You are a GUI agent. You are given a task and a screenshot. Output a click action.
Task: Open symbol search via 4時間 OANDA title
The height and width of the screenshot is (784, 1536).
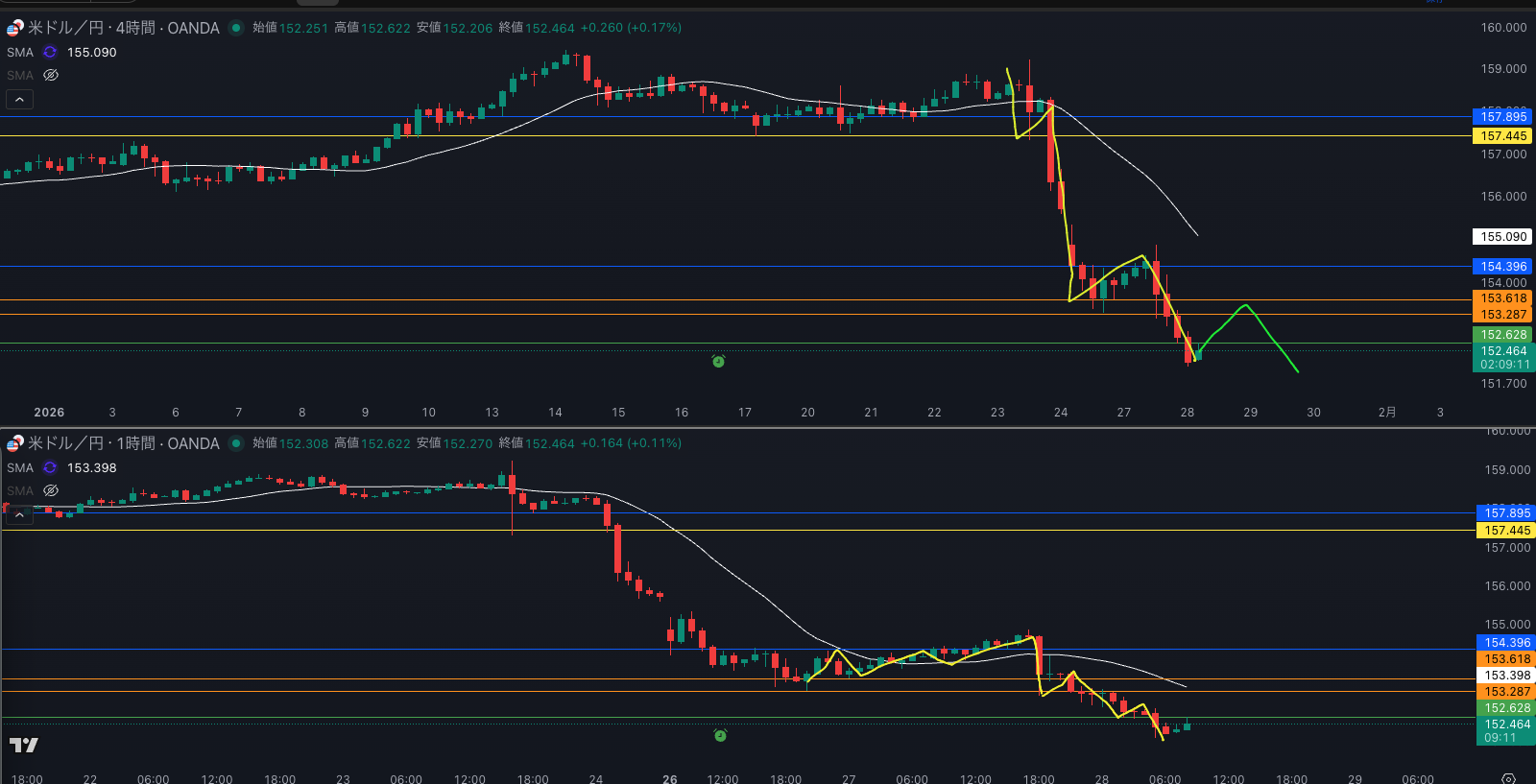point(123,28)
